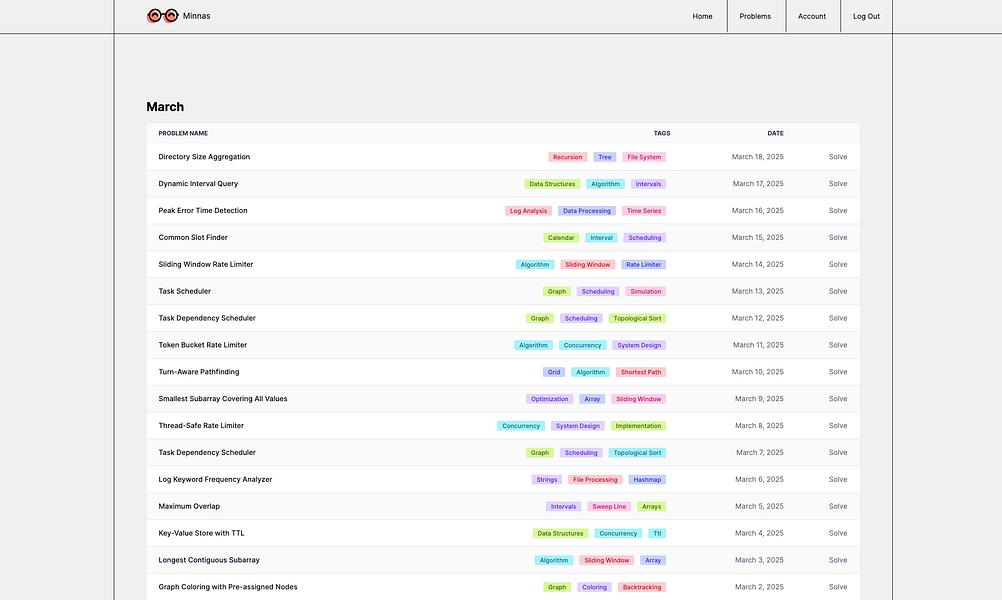
Task: Click the Data Processing tag
Action: (x=587, y=211)
